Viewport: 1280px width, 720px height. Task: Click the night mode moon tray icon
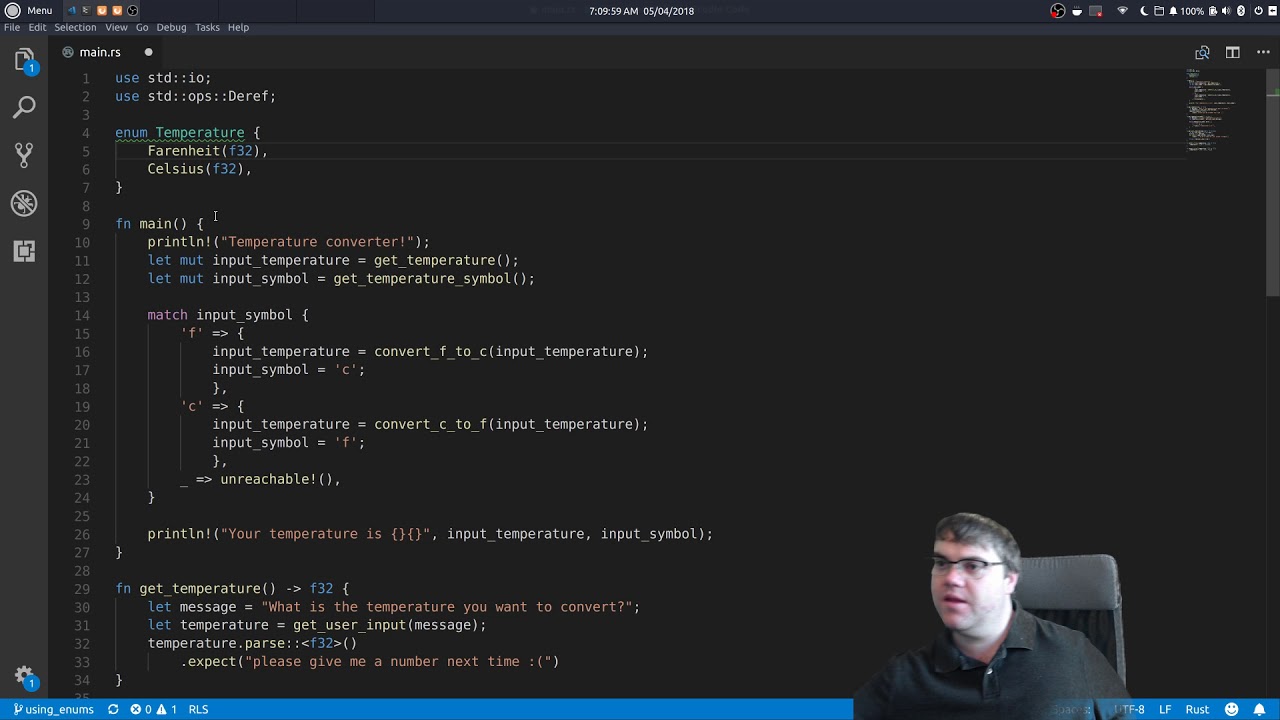pos(1143,11)
